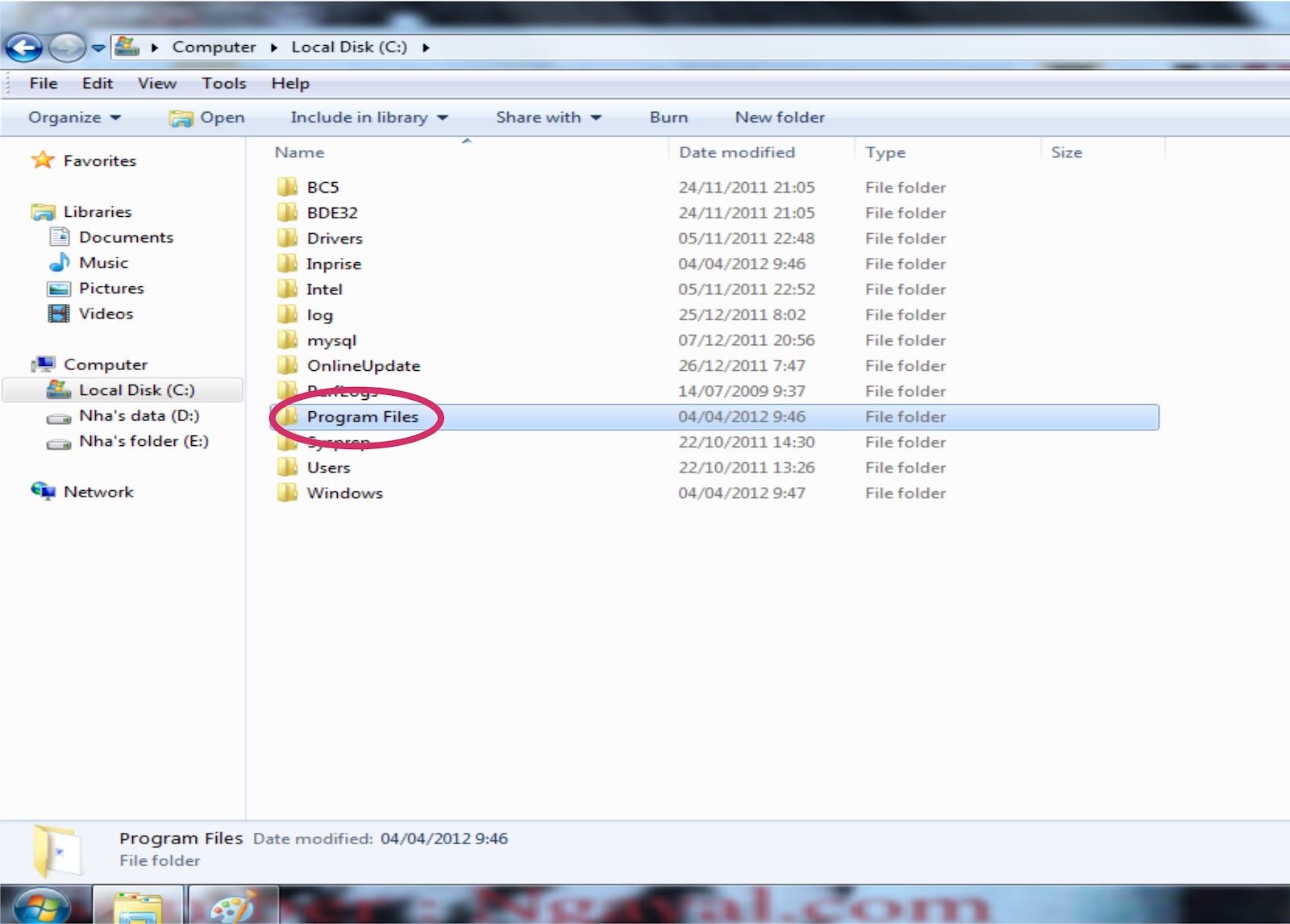Image resolution: width=1290 pixels, height=924 pixels.
Task: Open the Pictures library icon
Action: coord(59,289)
